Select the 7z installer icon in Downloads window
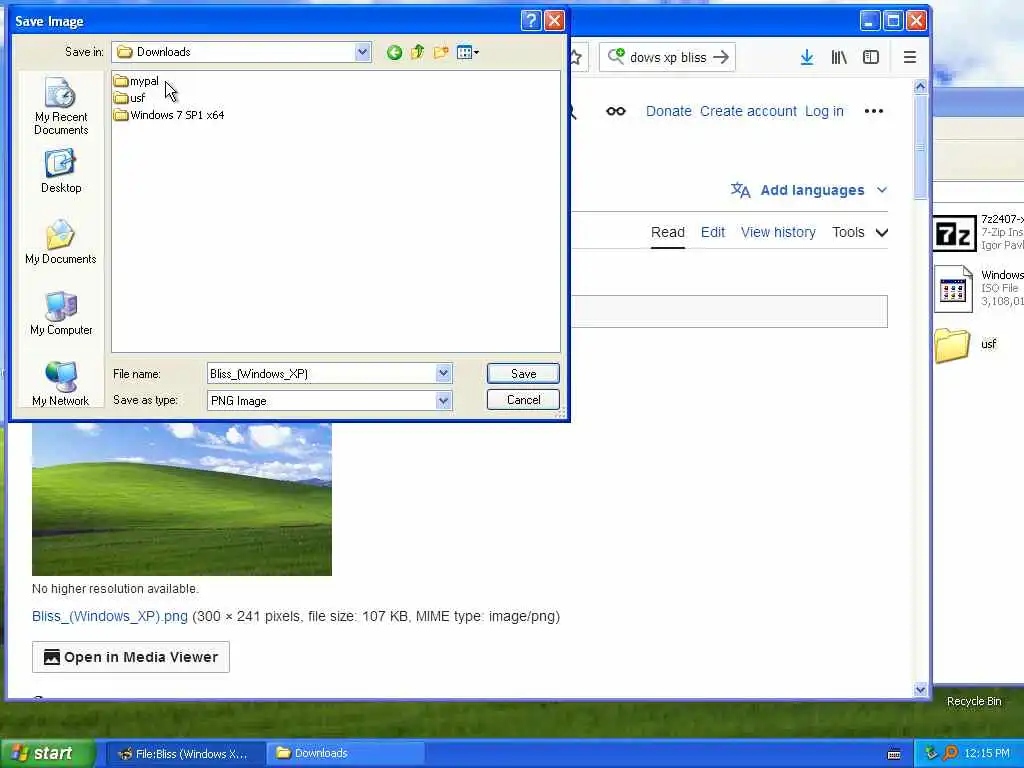 pos(953,233)
